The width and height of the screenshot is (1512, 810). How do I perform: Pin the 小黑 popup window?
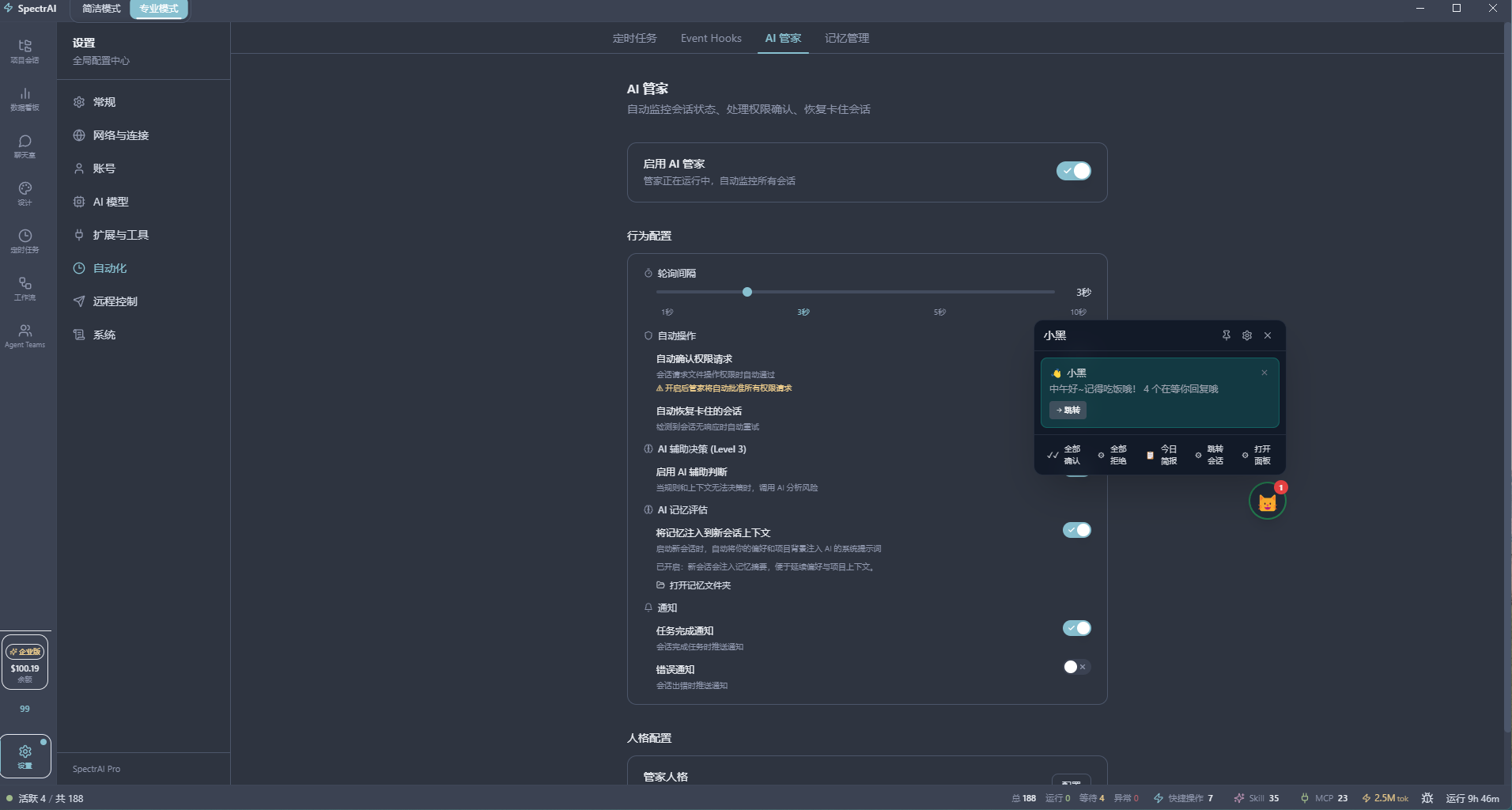point(1226,335)
